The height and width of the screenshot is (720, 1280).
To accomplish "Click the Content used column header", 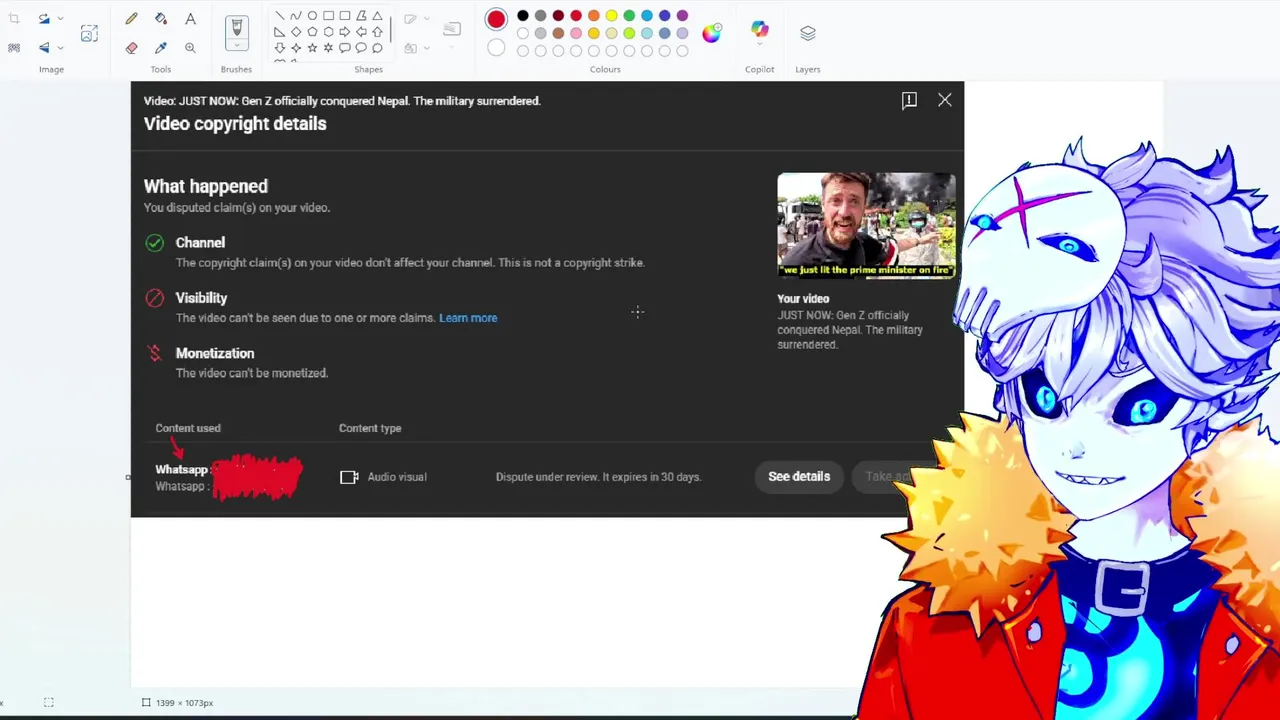I will [x=188, y=428].
